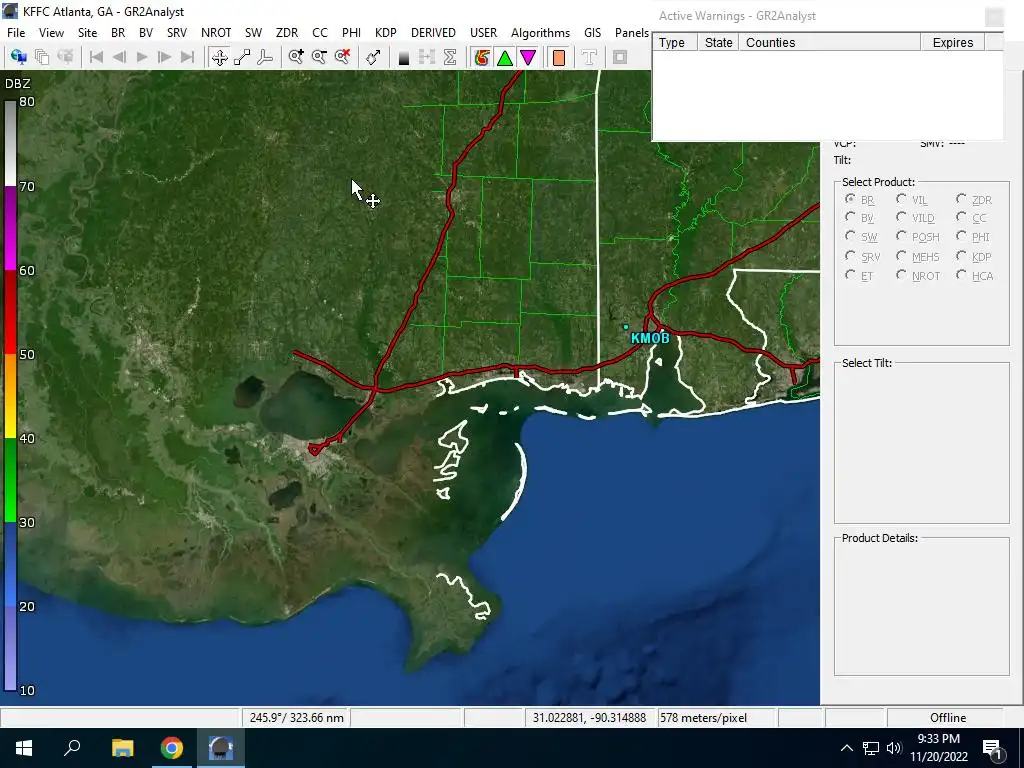Open the USER menu

coord(483,33)
